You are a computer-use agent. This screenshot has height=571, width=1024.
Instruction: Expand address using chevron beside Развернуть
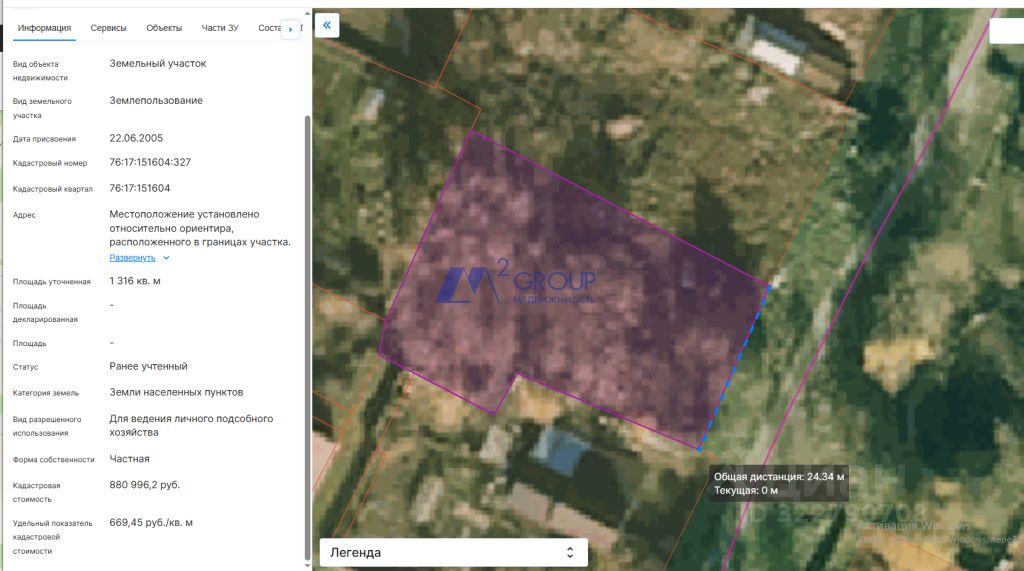(x=167, y=258)
